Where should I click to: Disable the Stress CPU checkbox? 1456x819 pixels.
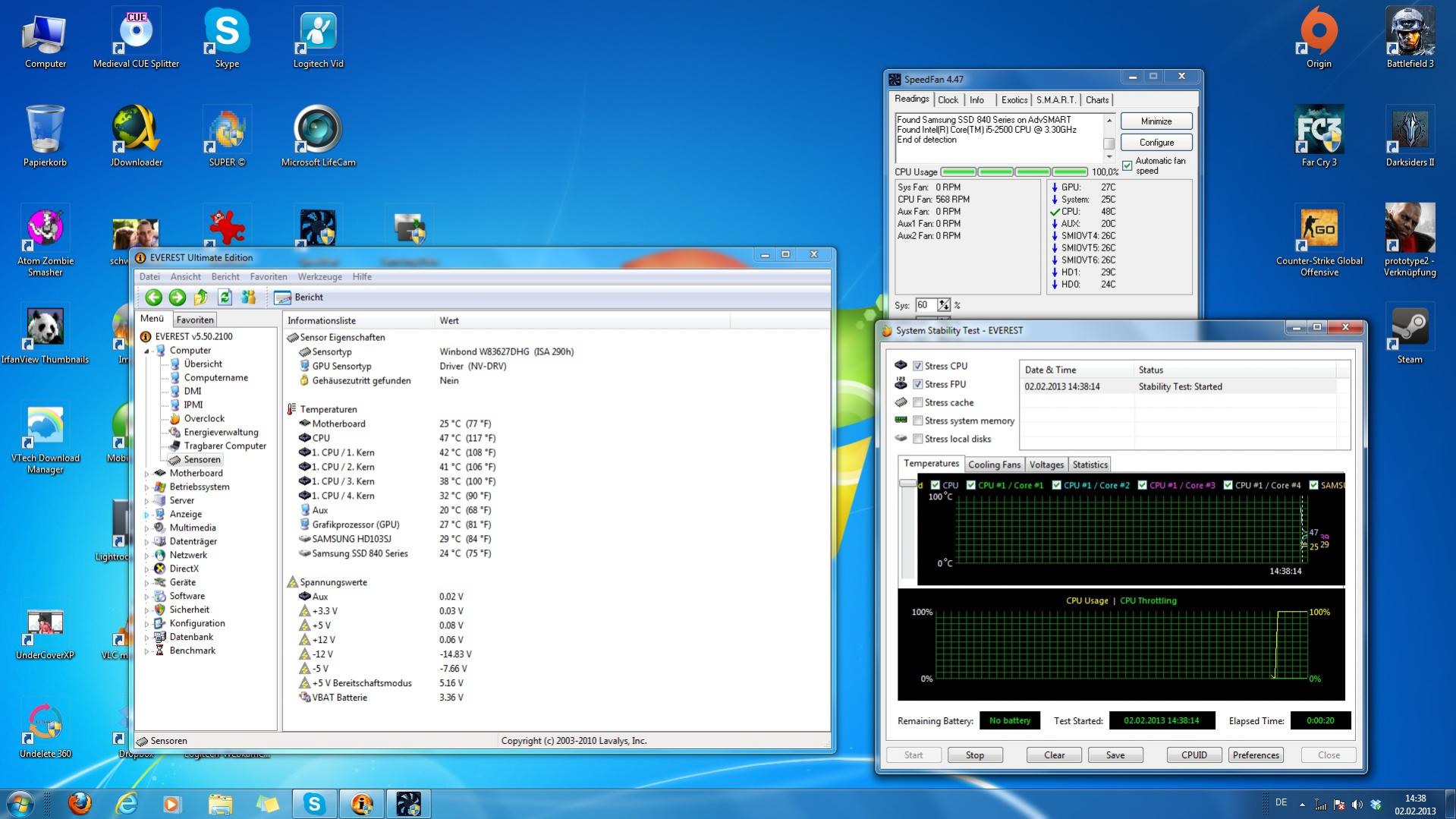click(x=918, y=366)
